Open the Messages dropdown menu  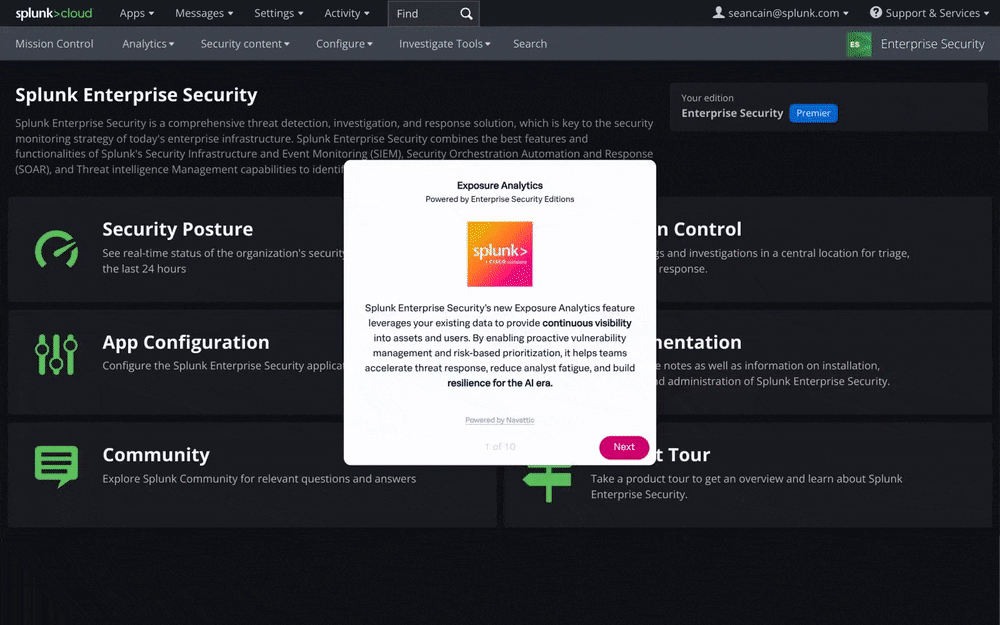(x=204, y=13)
